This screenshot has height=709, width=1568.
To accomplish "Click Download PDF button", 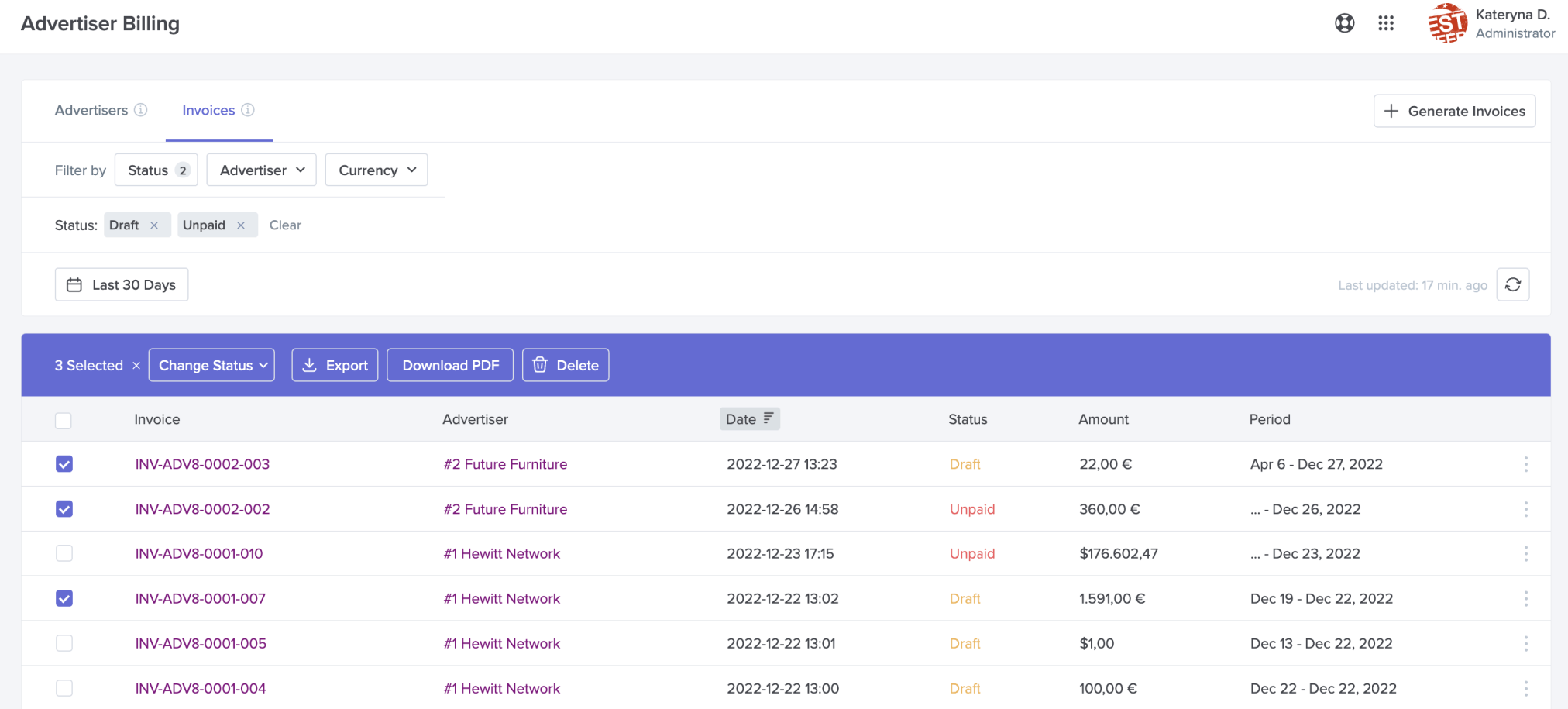I will [450, 365].
